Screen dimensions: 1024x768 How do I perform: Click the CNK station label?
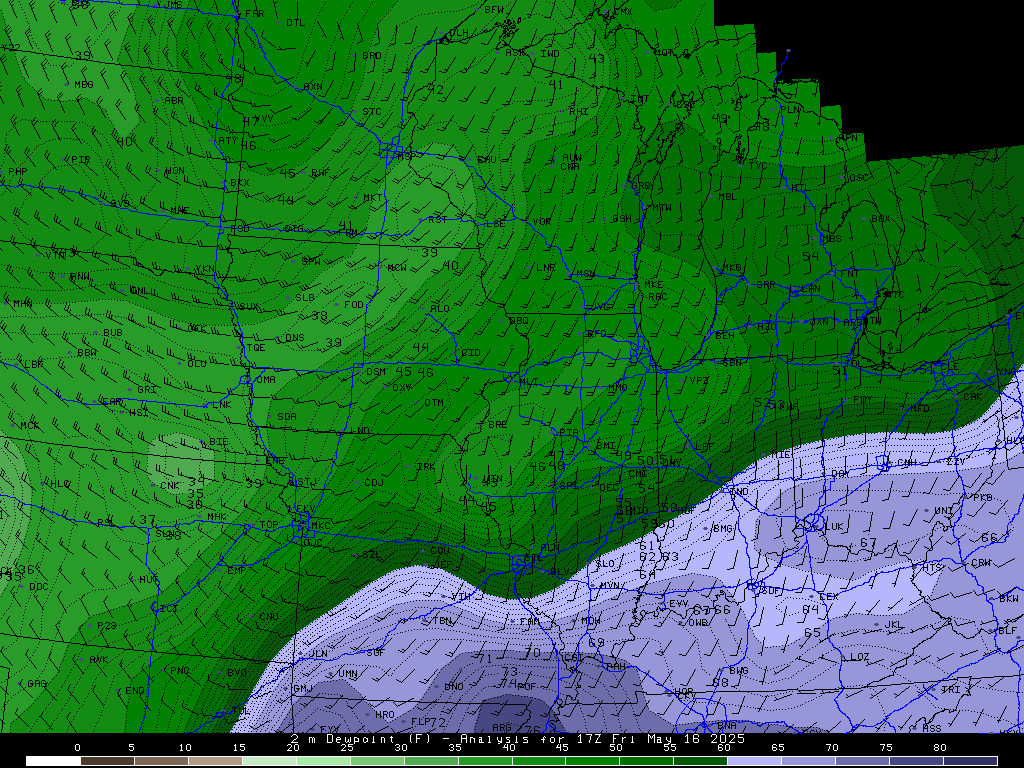[169, 486]
